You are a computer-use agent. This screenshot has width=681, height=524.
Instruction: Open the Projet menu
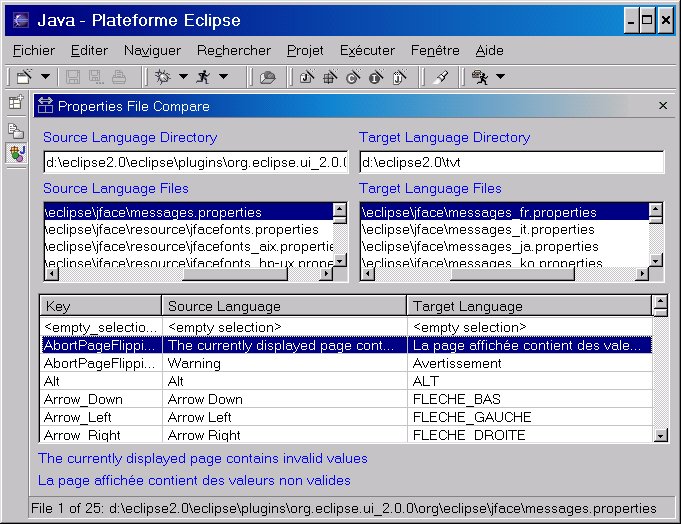(305, 50)
